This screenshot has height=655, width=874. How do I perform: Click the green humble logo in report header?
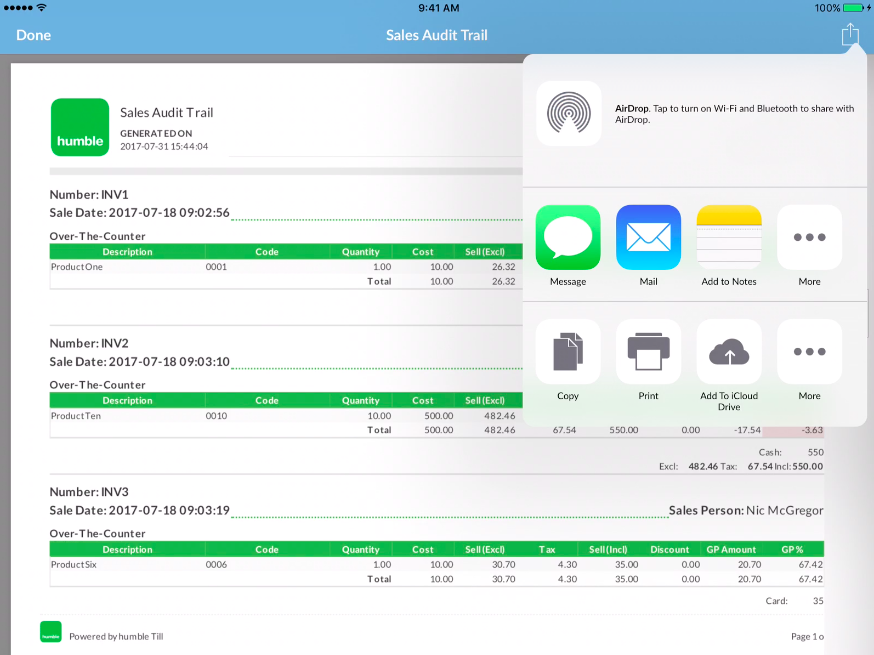click(80, 127)
